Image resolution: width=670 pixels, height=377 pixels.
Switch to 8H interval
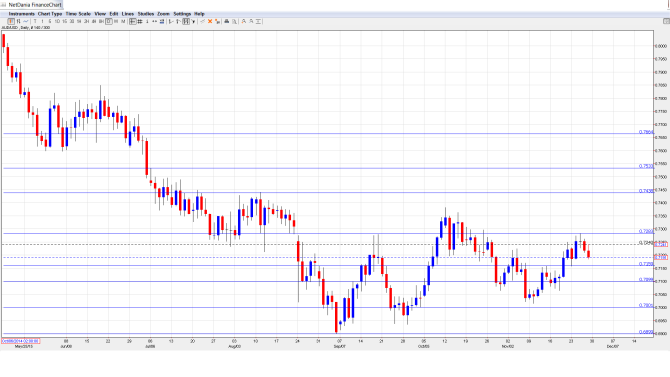tap(101, 21)
